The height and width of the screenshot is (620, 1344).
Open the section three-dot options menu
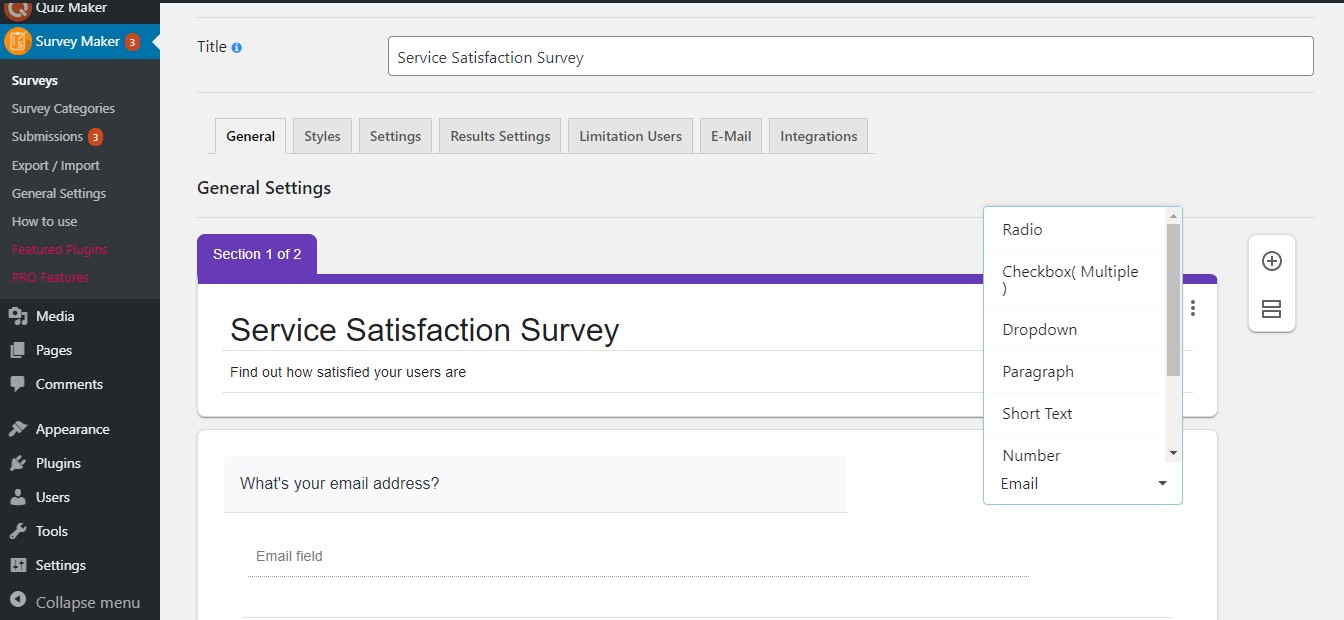[x=1193, y=308]
